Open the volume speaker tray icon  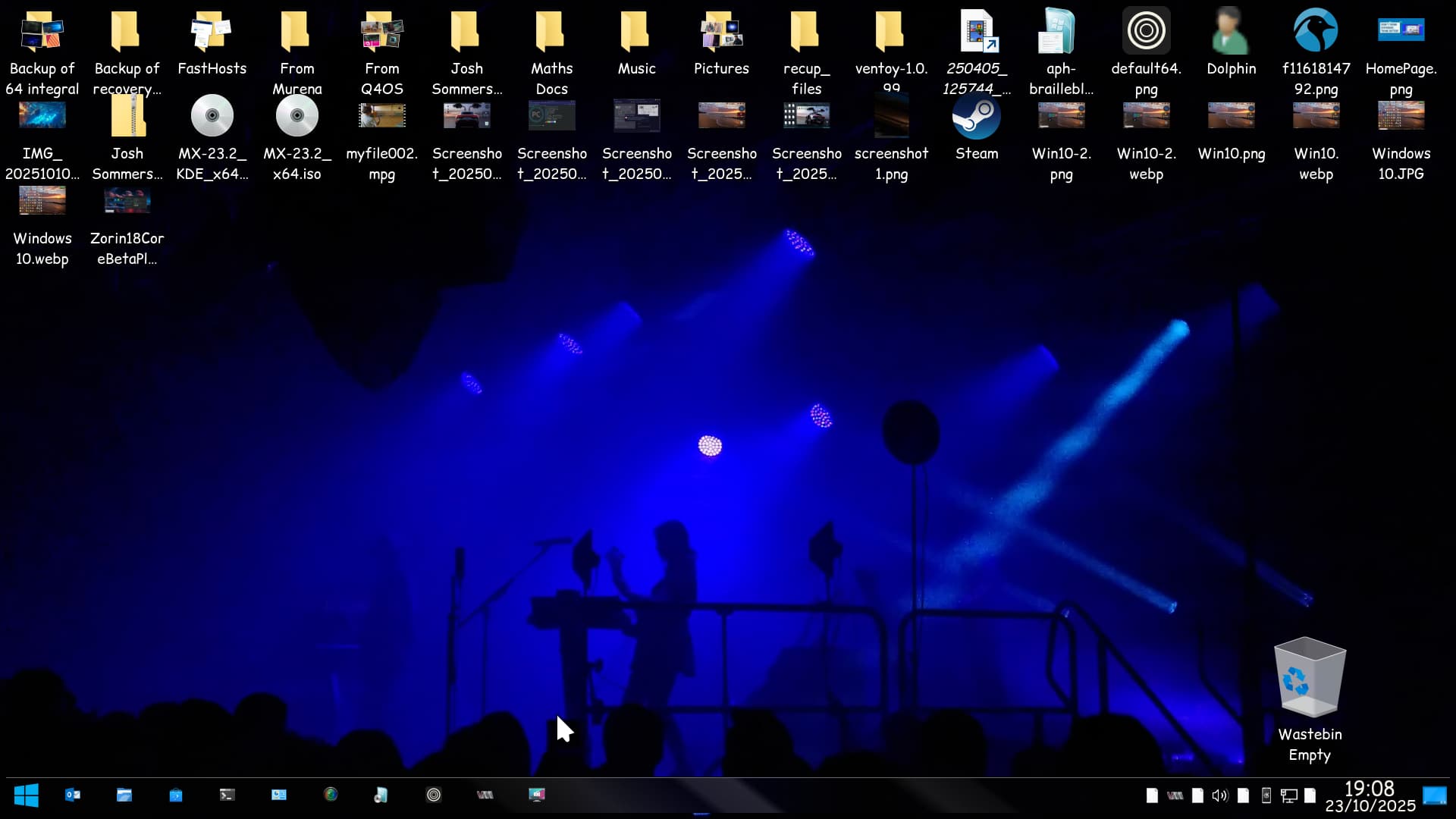pyautogui.click(x=1219, y=795)
